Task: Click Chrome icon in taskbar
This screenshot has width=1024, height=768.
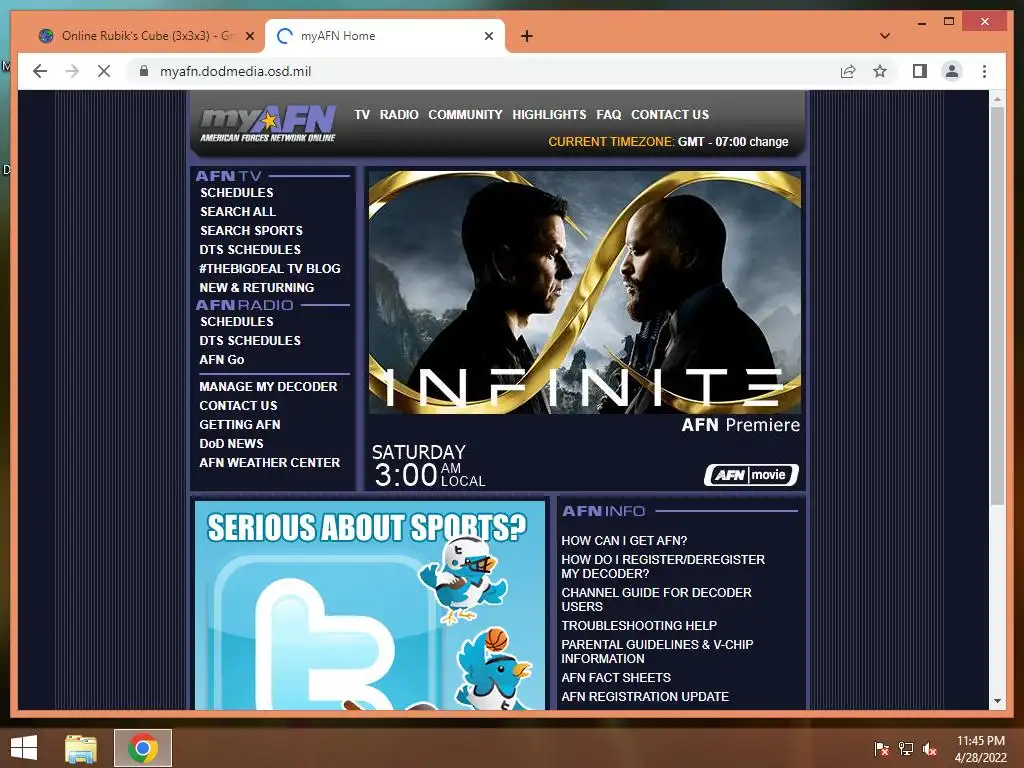Action: pyautogui.click(x=143, y=748)
